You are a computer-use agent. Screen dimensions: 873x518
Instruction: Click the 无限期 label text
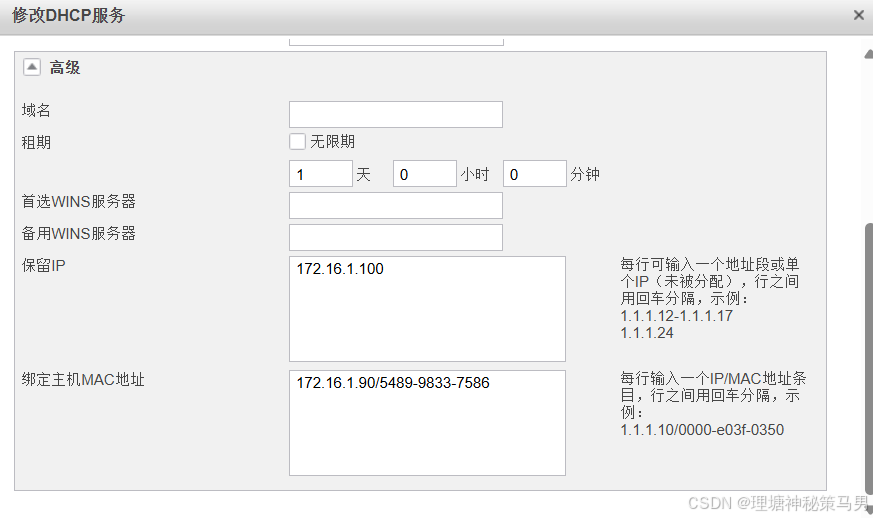point(332,141)
